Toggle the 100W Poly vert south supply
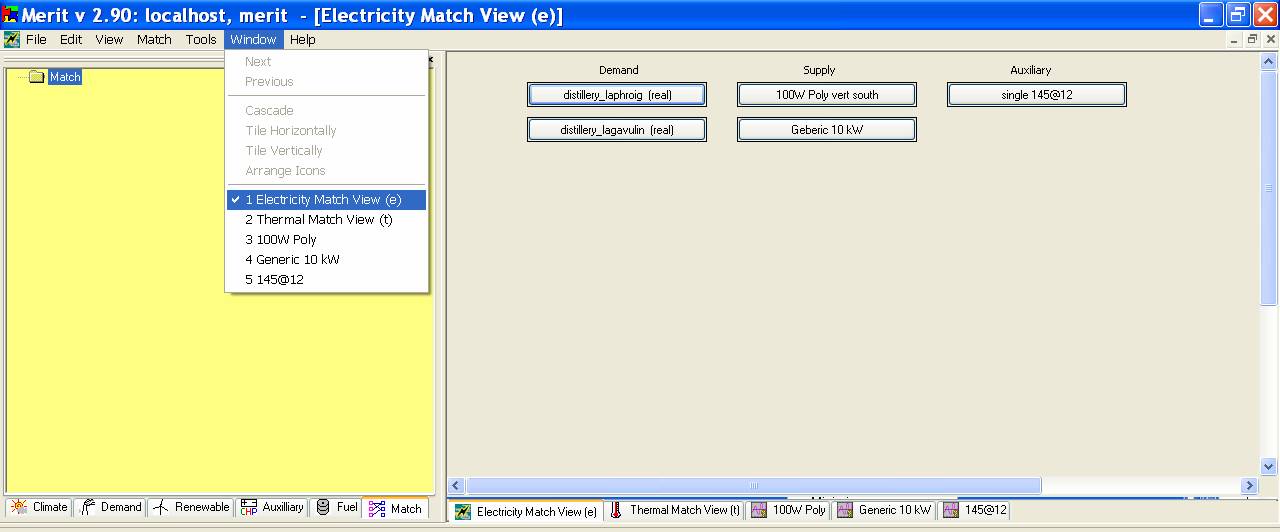Viewport: 1280px width, 532px height. [x=827, y=95]
